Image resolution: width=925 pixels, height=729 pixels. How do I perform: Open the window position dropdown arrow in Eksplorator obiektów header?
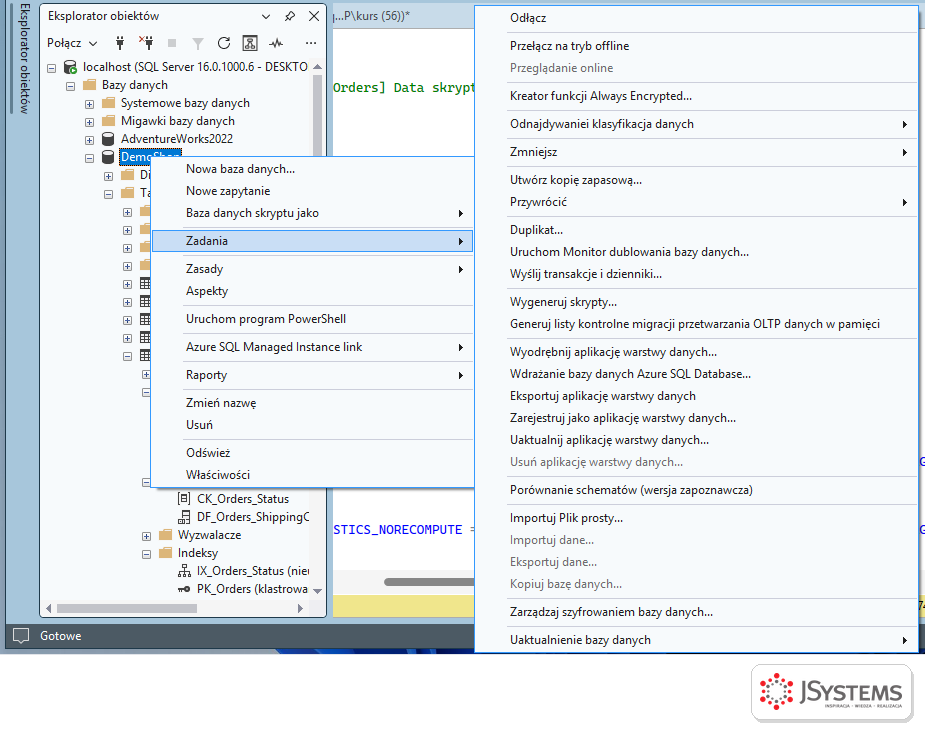265,17
